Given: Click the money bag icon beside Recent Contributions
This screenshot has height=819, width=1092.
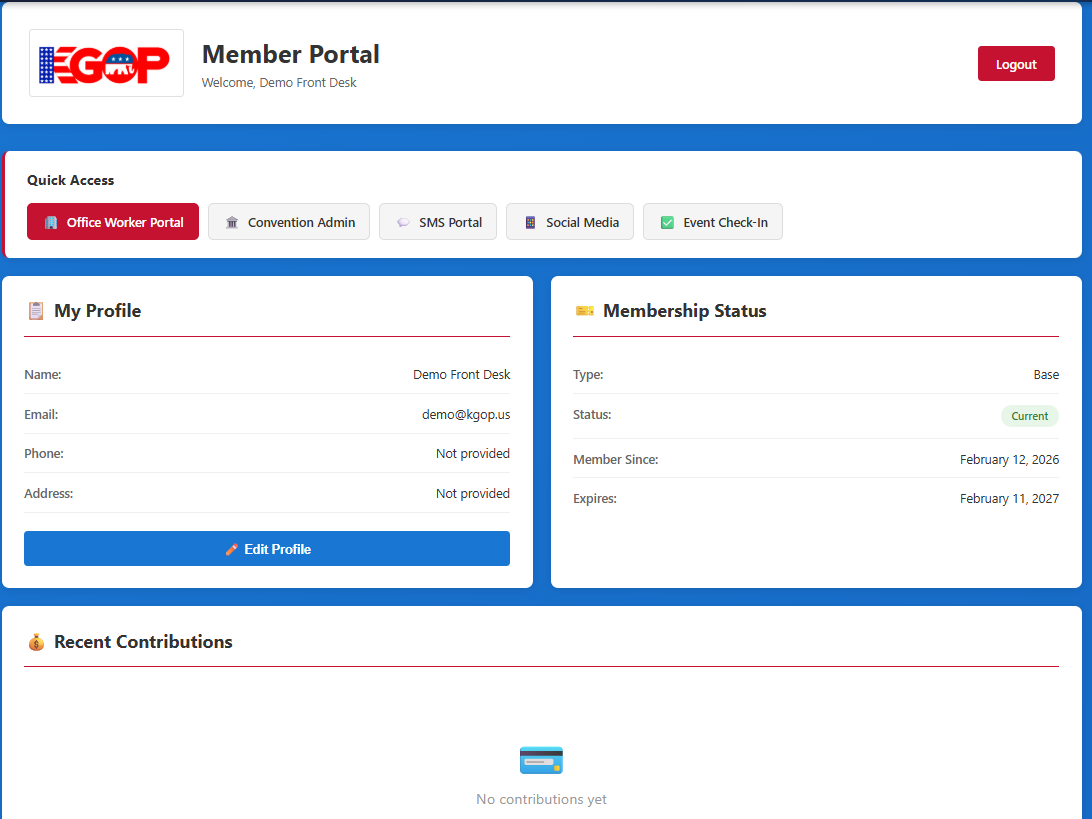Looking at the screenshot, I should tap(36, 642).
